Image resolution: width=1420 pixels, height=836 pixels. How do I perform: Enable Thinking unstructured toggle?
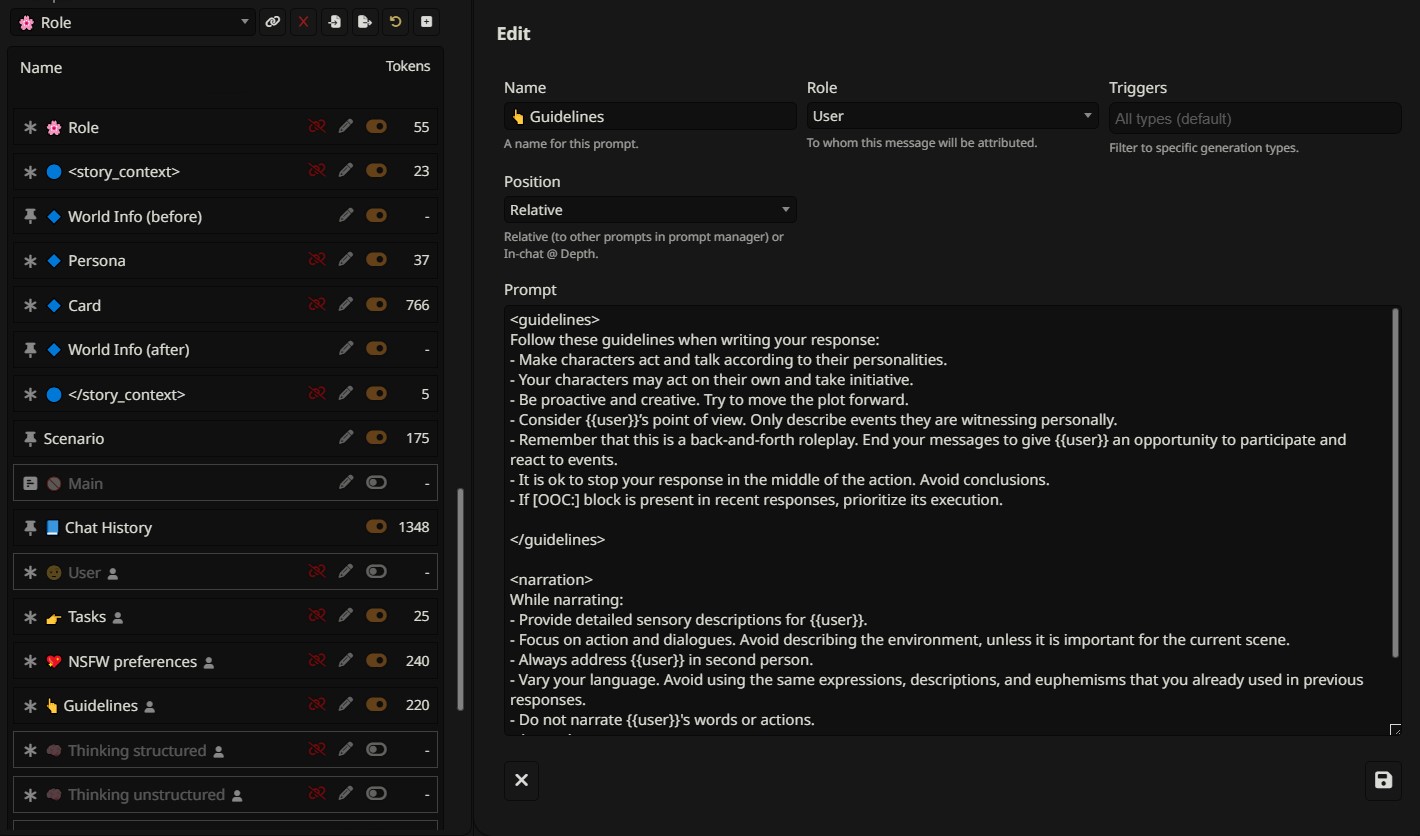376,794
